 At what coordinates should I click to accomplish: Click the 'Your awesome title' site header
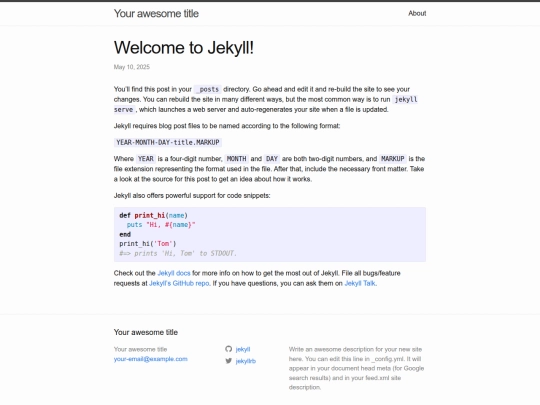pyautogui.click(x=156, y=13)
